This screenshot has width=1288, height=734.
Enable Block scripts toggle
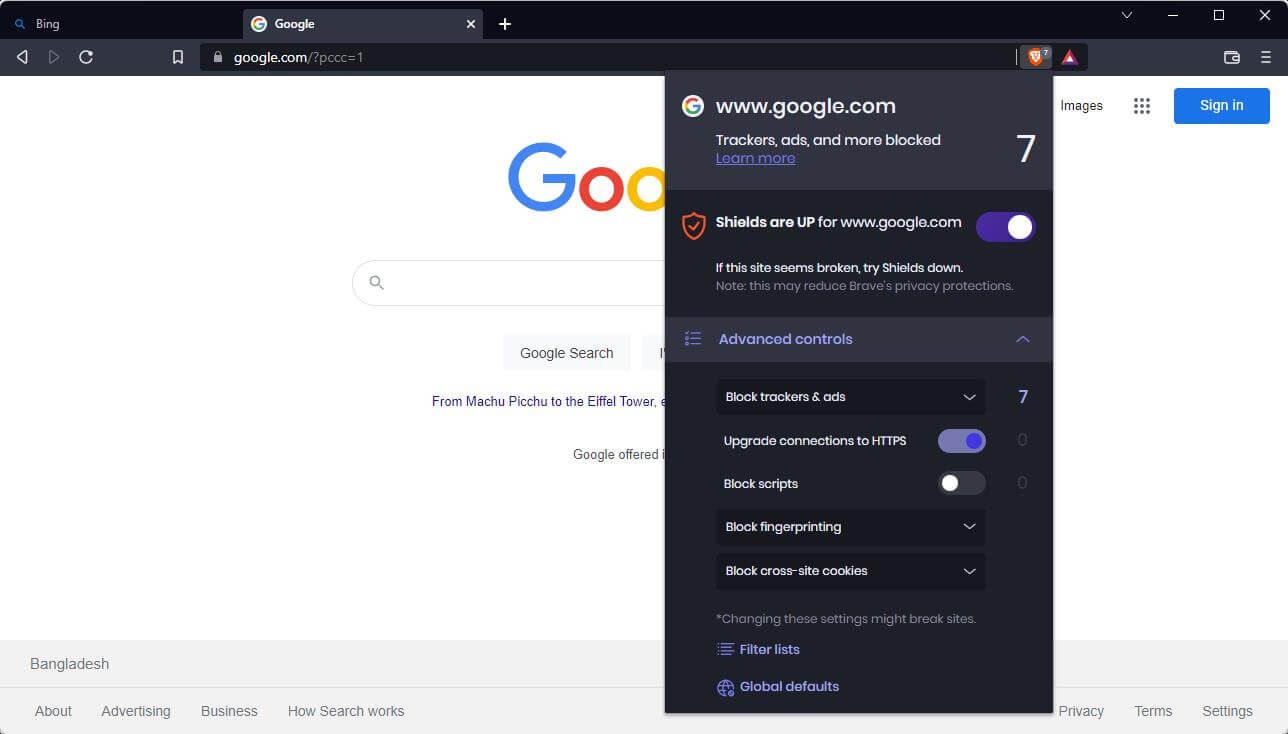tap(962, 484)
